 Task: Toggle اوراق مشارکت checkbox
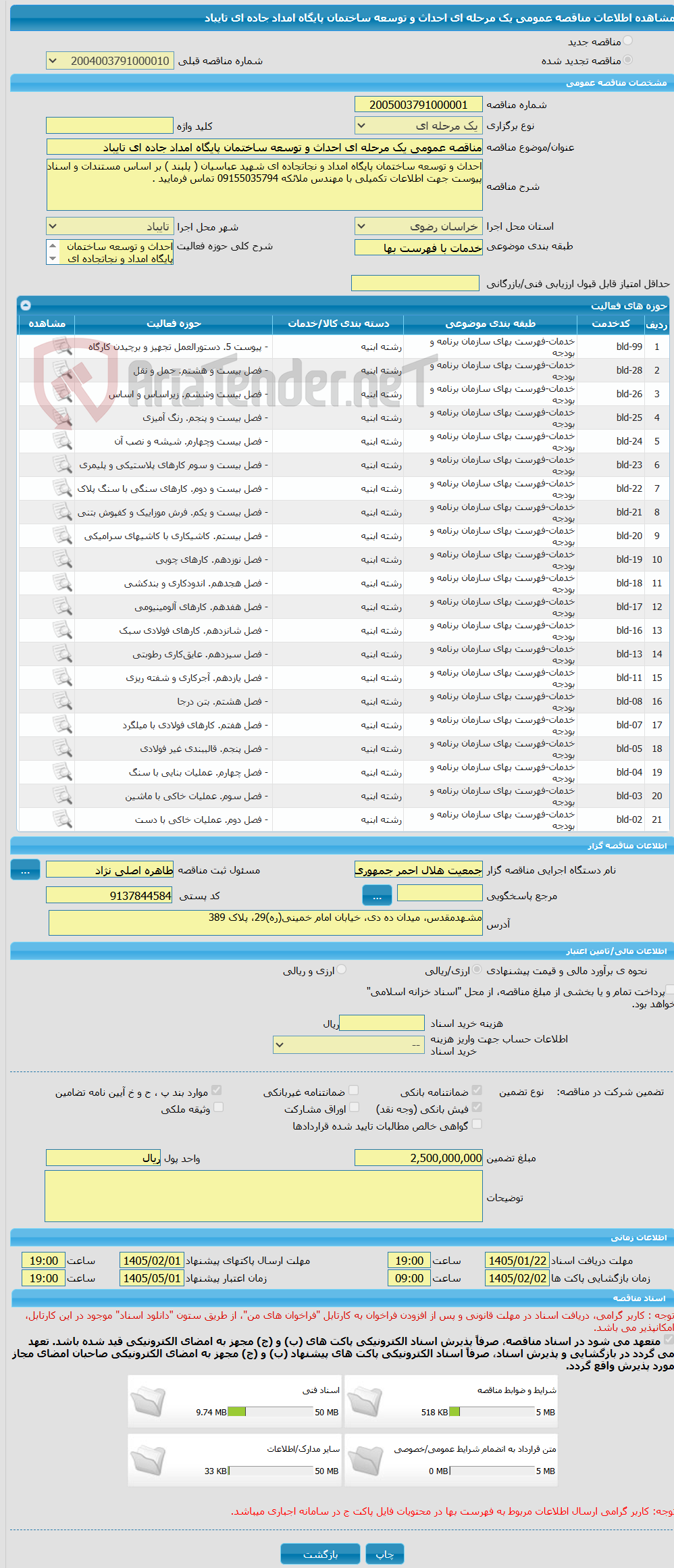coord(353,1107)
